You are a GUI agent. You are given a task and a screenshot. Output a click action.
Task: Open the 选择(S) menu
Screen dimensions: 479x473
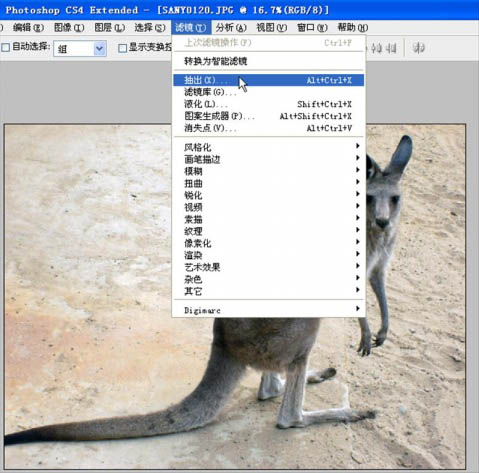[x=150, y=28]
